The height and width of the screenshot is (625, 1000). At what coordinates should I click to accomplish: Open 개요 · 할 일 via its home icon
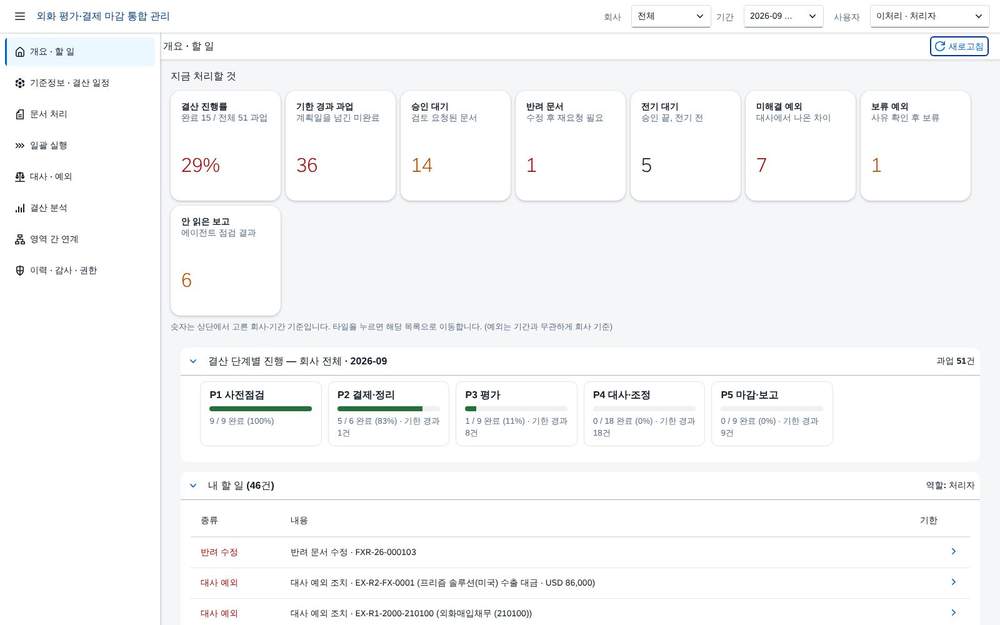tap(20, 52)
